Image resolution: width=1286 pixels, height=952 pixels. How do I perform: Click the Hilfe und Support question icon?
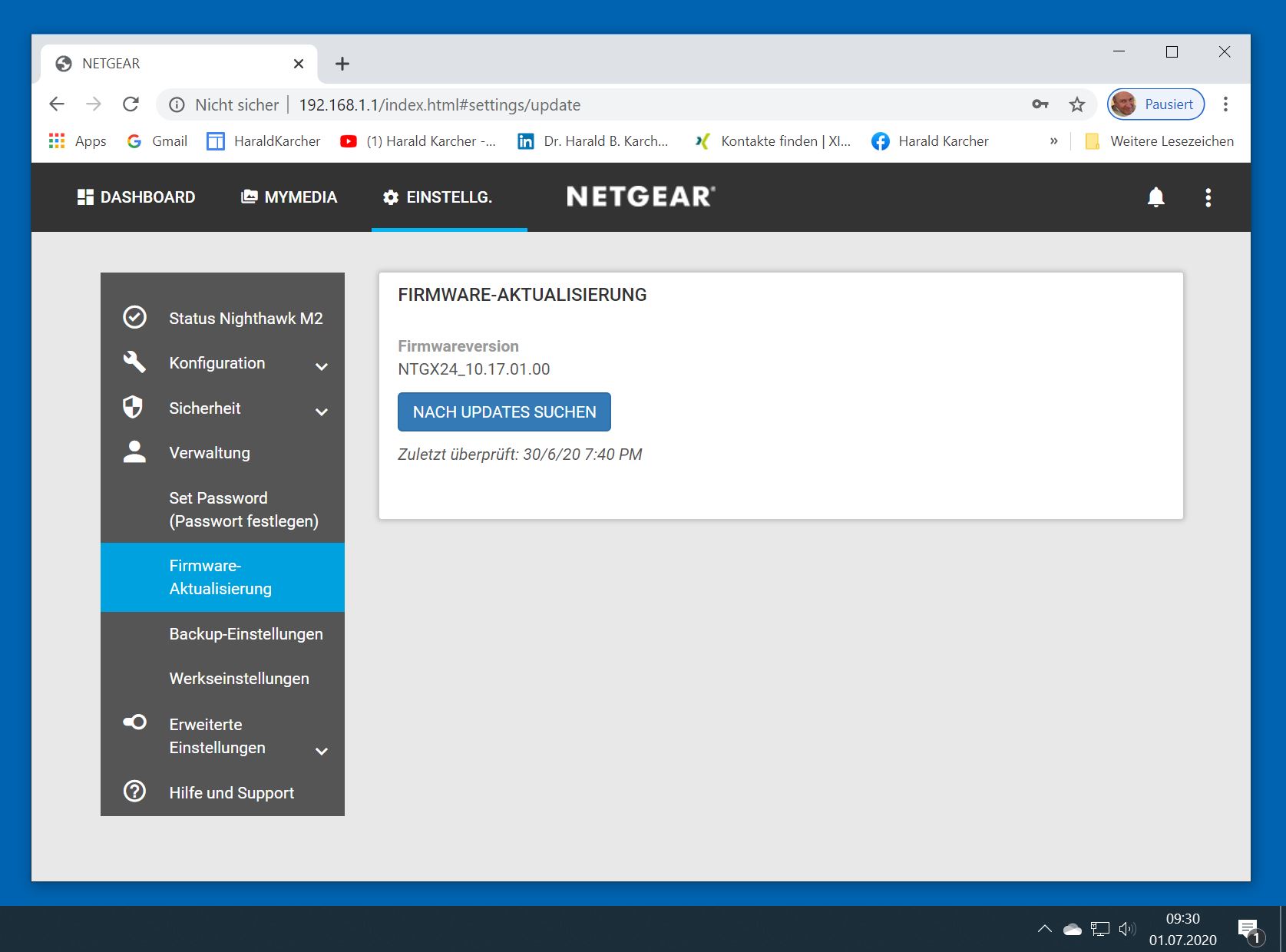coord(135,792)
